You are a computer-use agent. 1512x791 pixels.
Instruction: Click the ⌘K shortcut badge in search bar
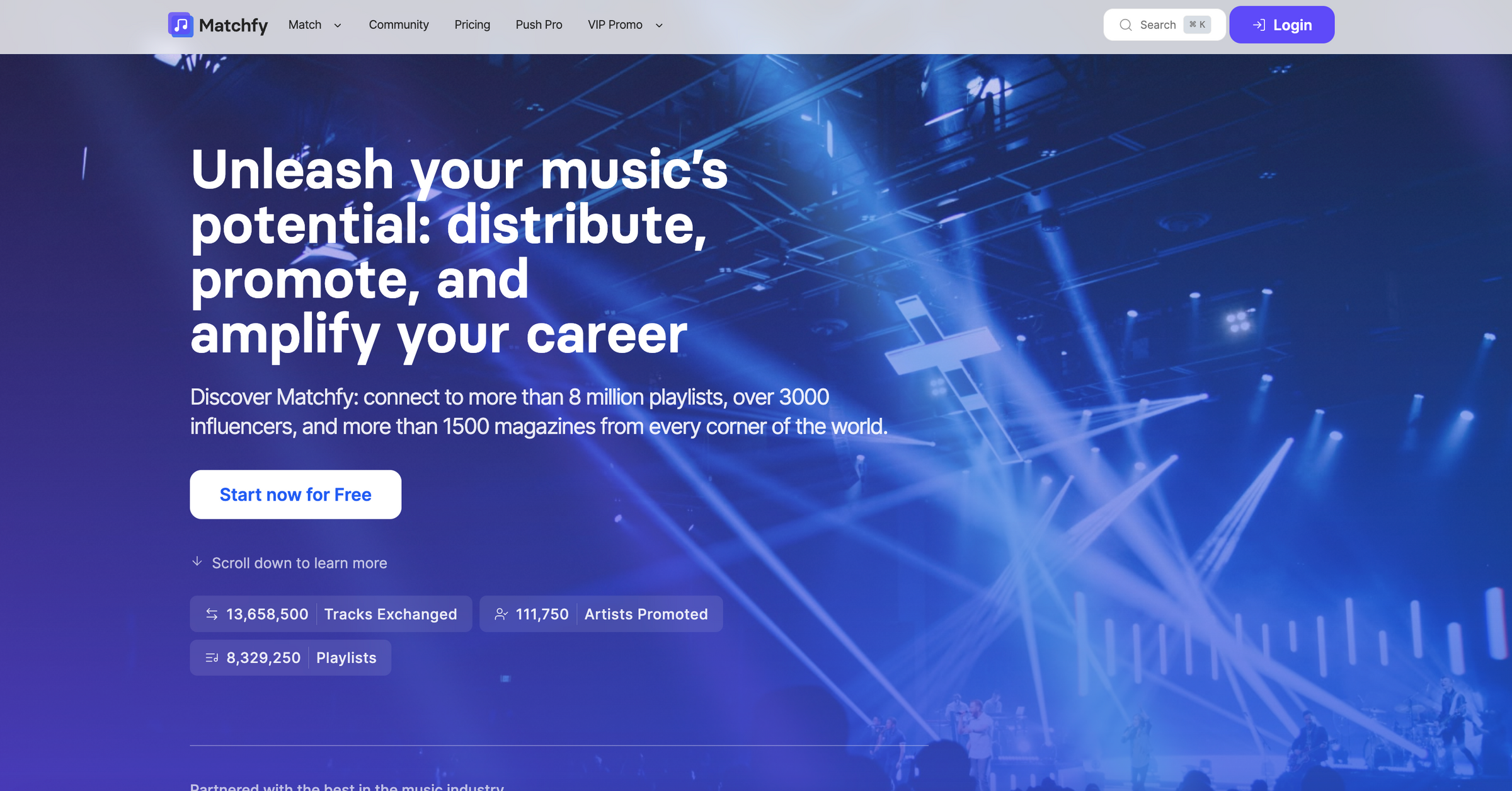(x=1196, y=25)
